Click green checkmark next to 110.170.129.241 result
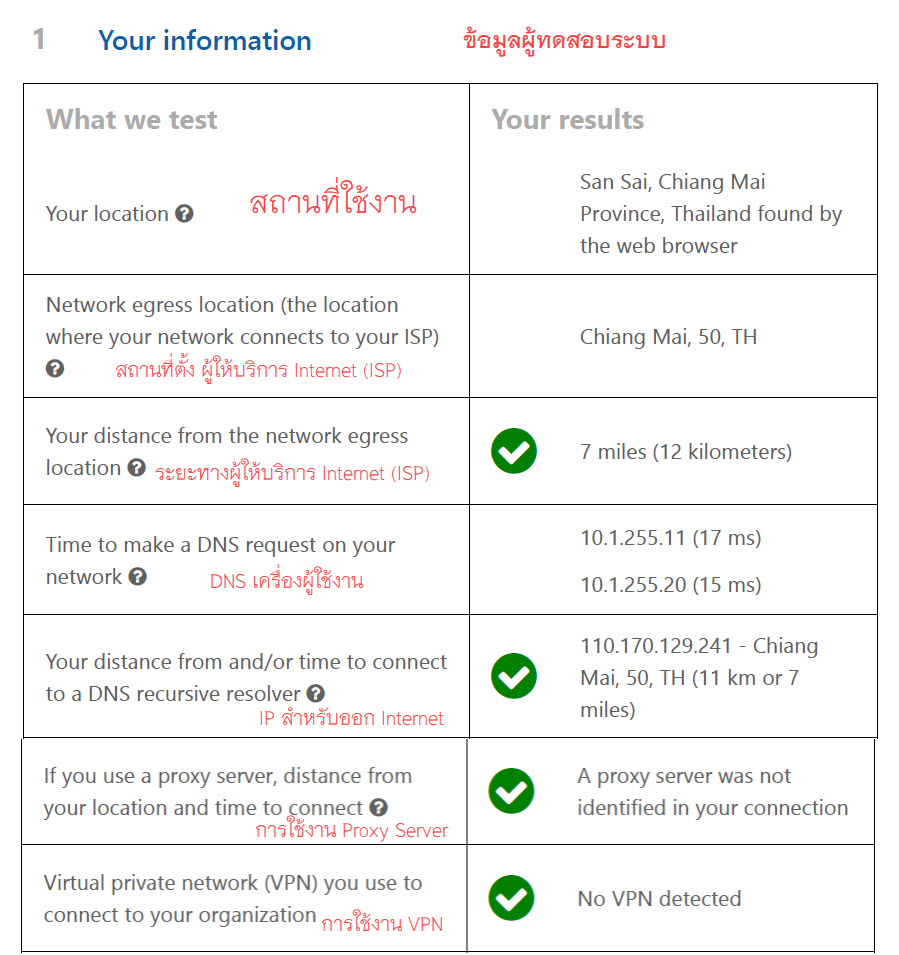Viewport: 899px width, 955px height. tap(514, 677)
